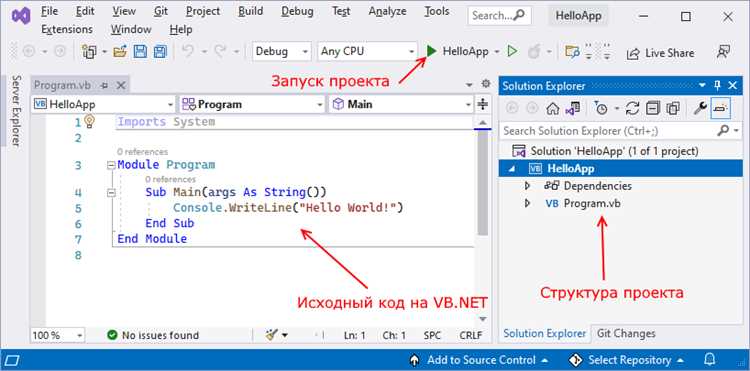Open the 100 % zoom dropdown
This screenshot has height=371, width=750.
pos(57,335)
